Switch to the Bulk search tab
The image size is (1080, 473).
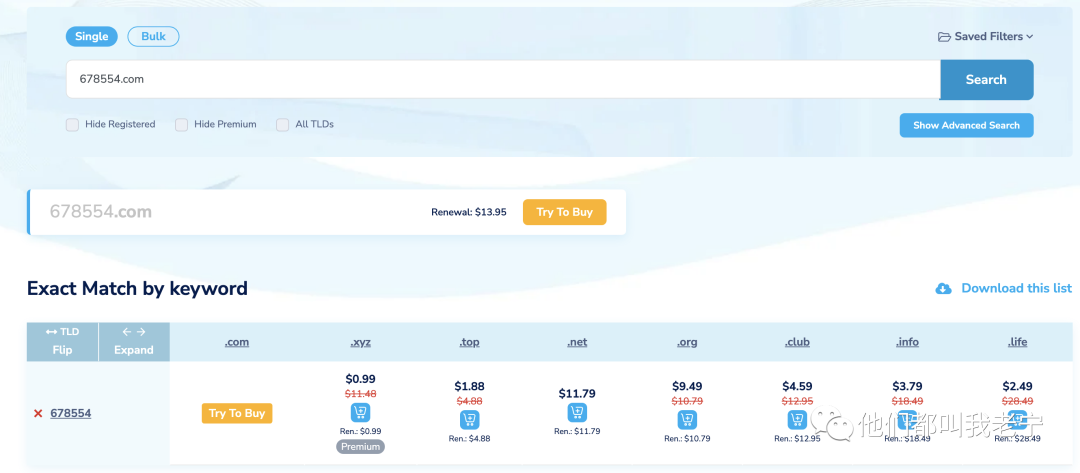pos(153,36)
